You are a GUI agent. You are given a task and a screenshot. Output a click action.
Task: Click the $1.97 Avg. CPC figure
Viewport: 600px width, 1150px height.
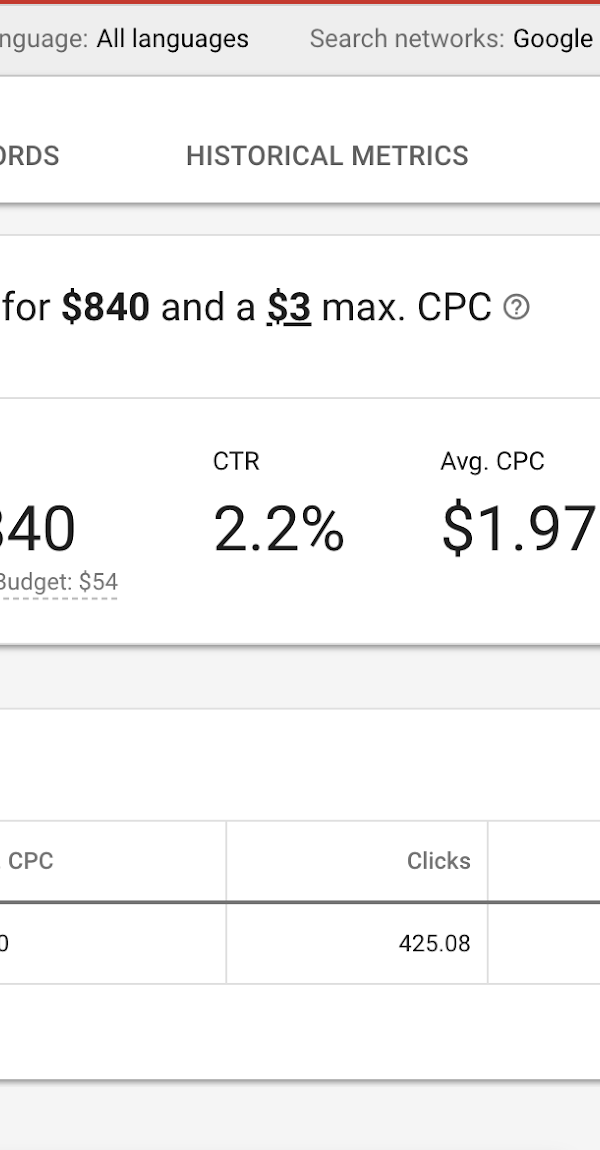(519, 529)
